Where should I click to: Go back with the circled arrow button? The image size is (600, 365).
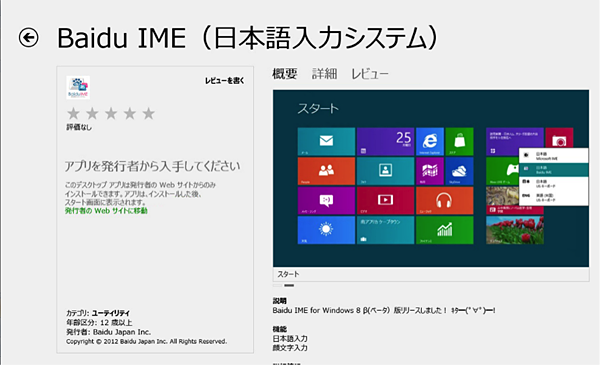[29, 37]
